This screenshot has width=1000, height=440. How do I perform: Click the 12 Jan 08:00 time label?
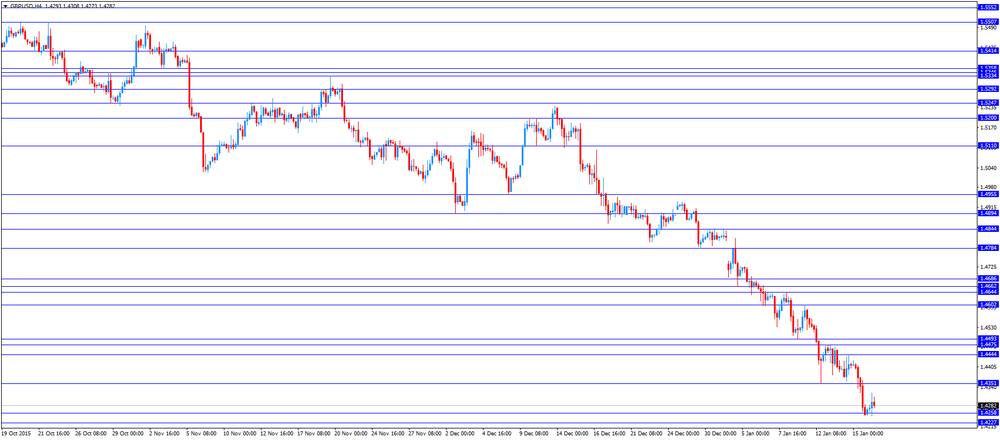pos(829,433)
